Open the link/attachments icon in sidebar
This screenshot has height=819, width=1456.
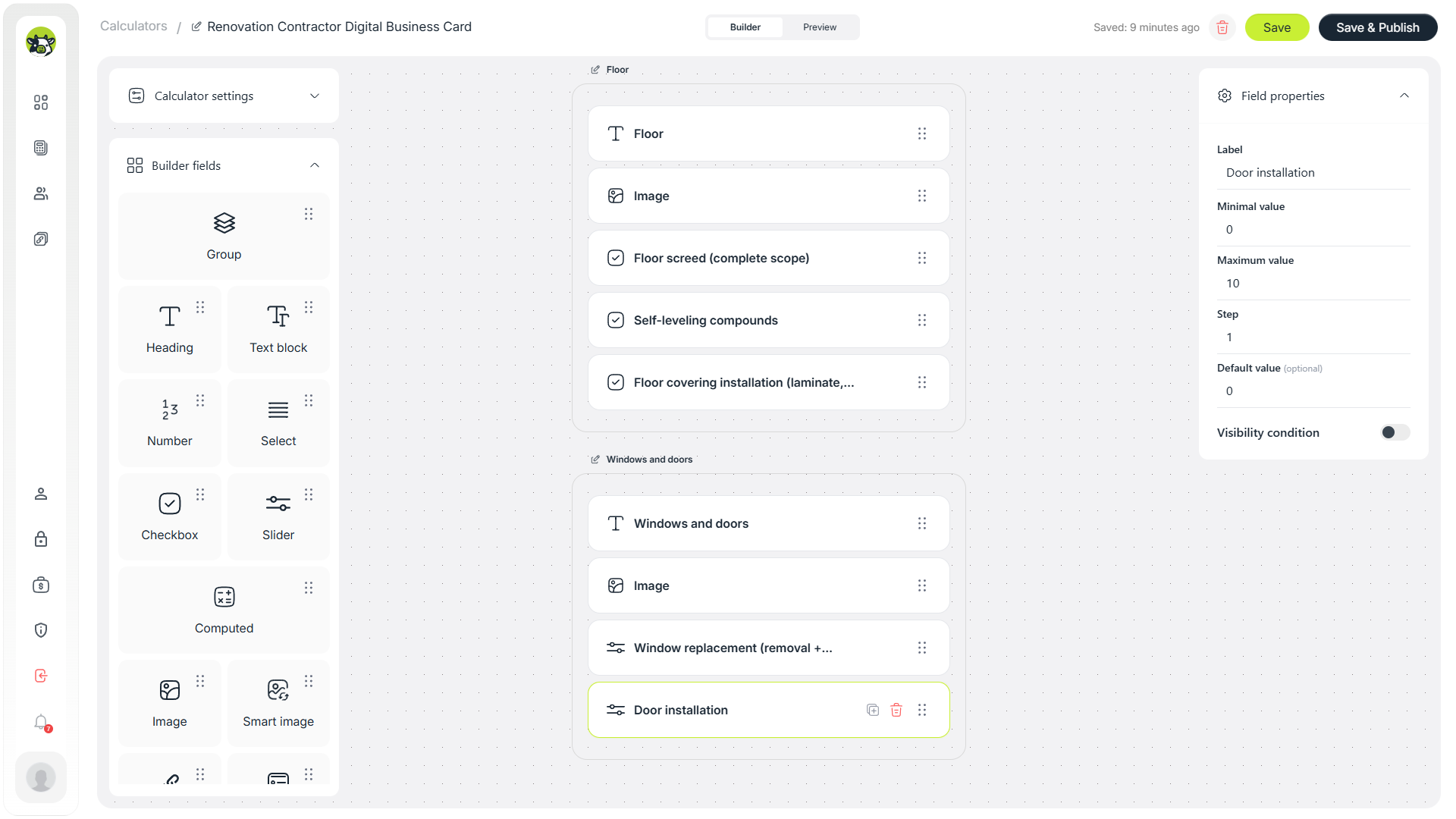tap(41, 239)
